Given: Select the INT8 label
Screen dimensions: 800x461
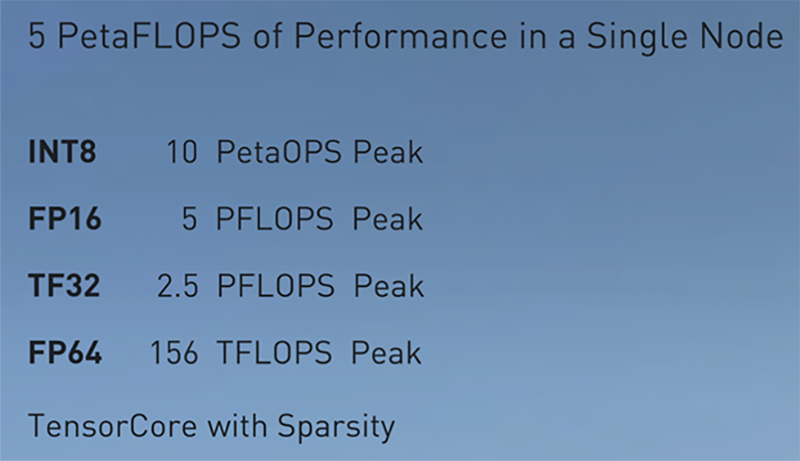Looking at the screenshot, I should click(63, 153).
